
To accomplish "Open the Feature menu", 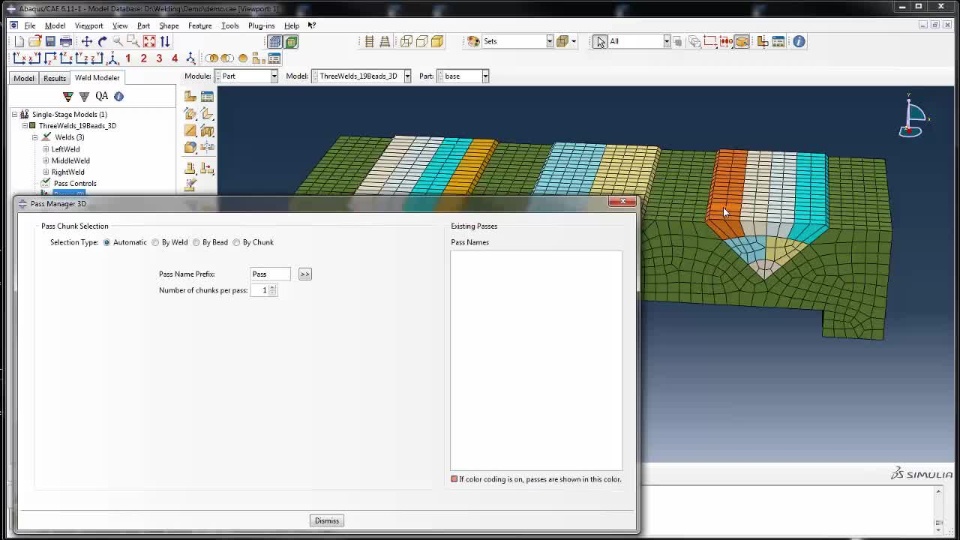I will (x=200, y=26).
